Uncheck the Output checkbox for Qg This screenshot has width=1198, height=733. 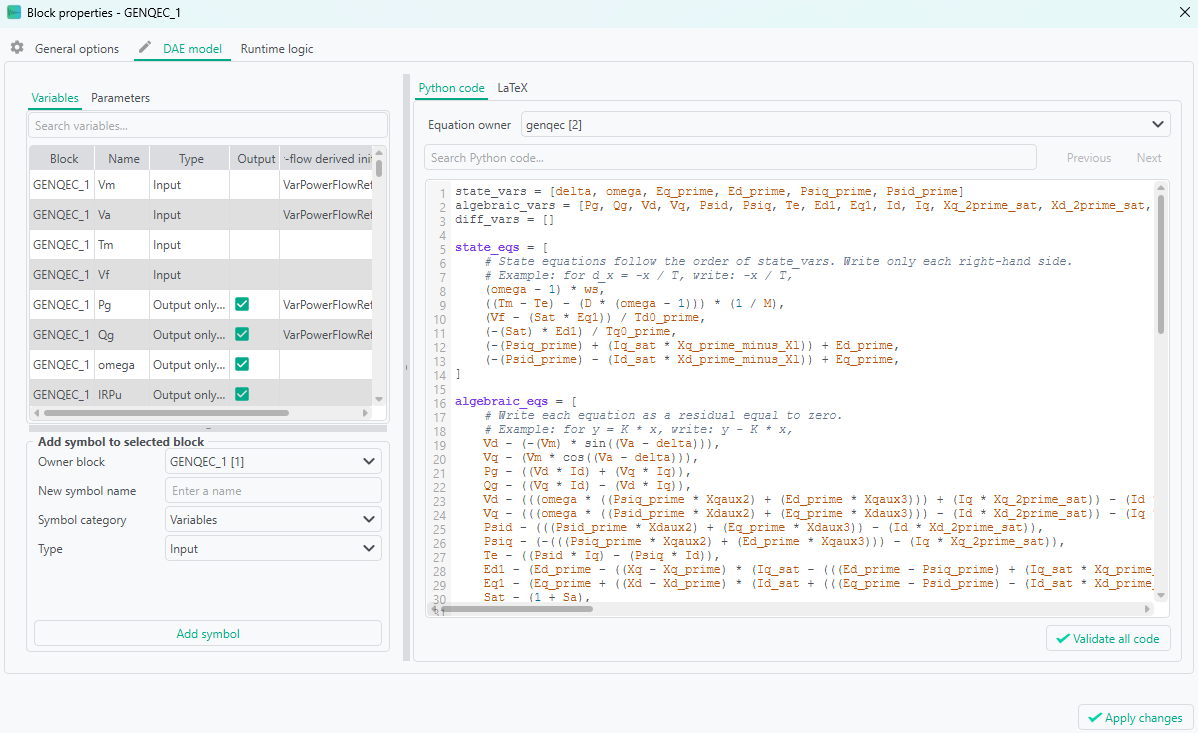pos(242,334)
